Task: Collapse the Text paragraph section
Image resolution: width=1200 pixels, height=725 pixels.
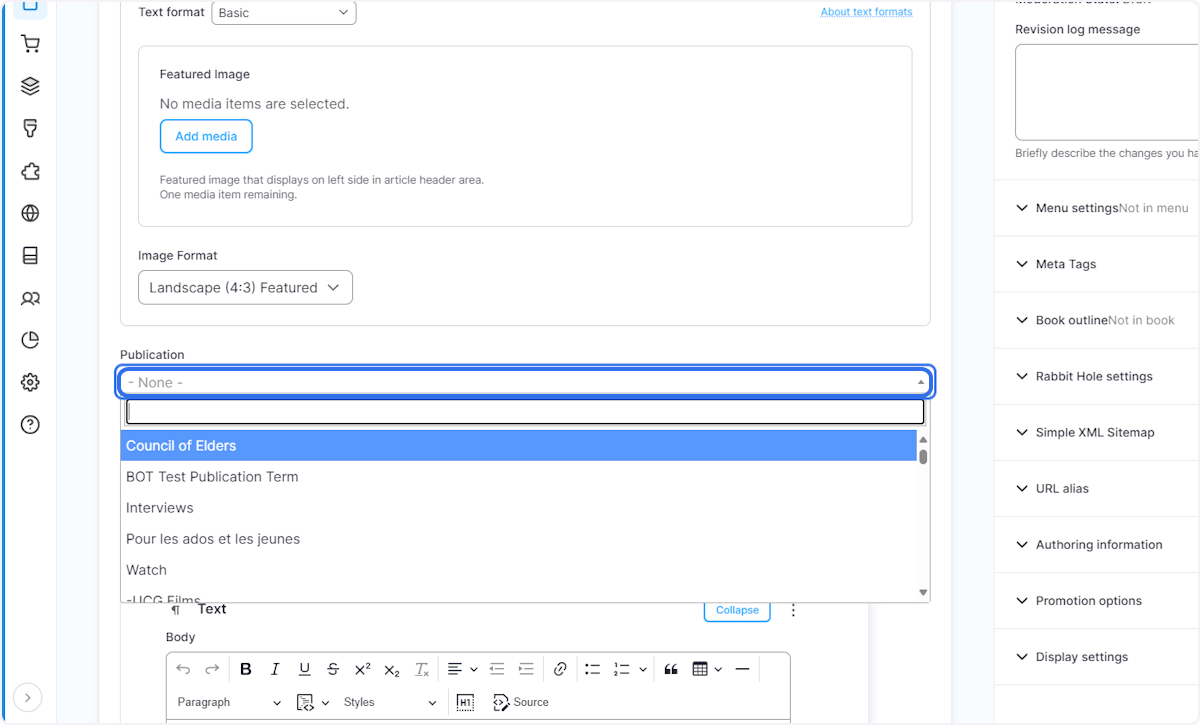Action: tap(737, 610)
